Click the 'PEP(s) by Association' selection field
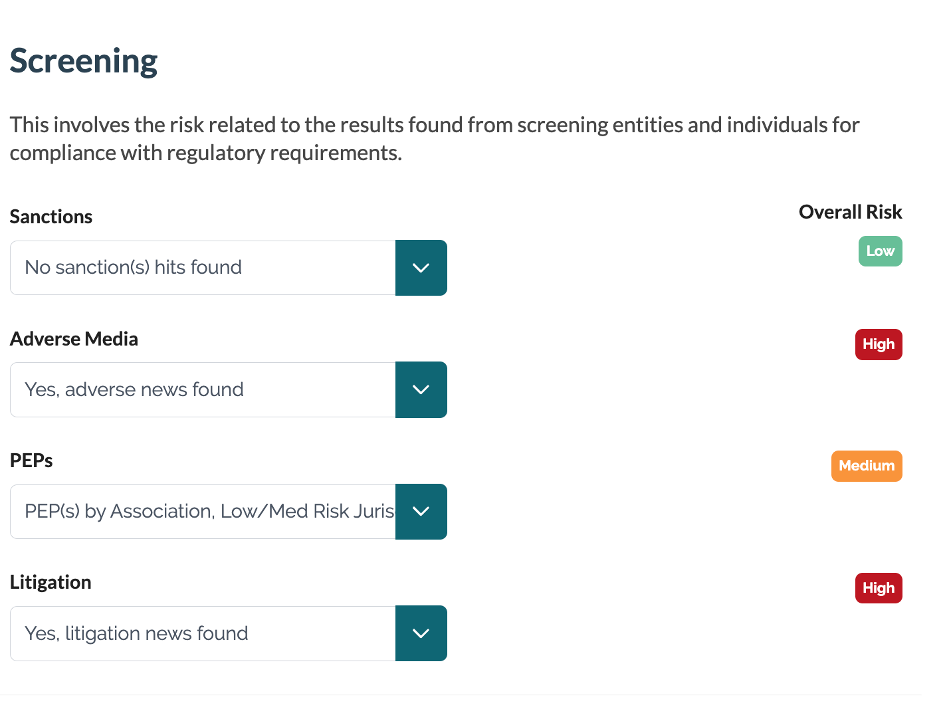 203,511
